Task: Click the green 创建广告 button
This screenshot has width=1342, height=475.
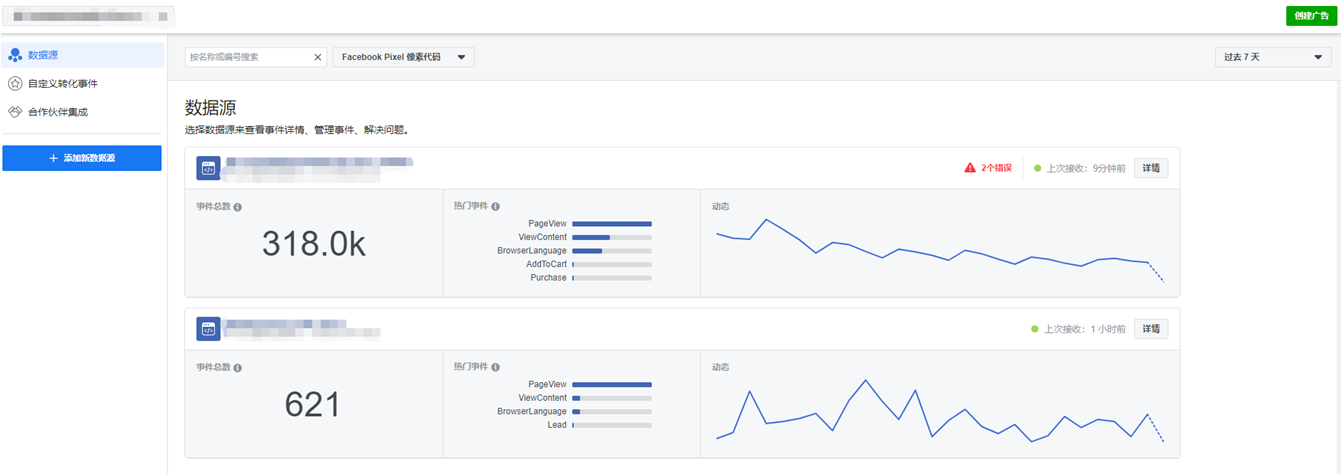Action: tap(1311, 16)
